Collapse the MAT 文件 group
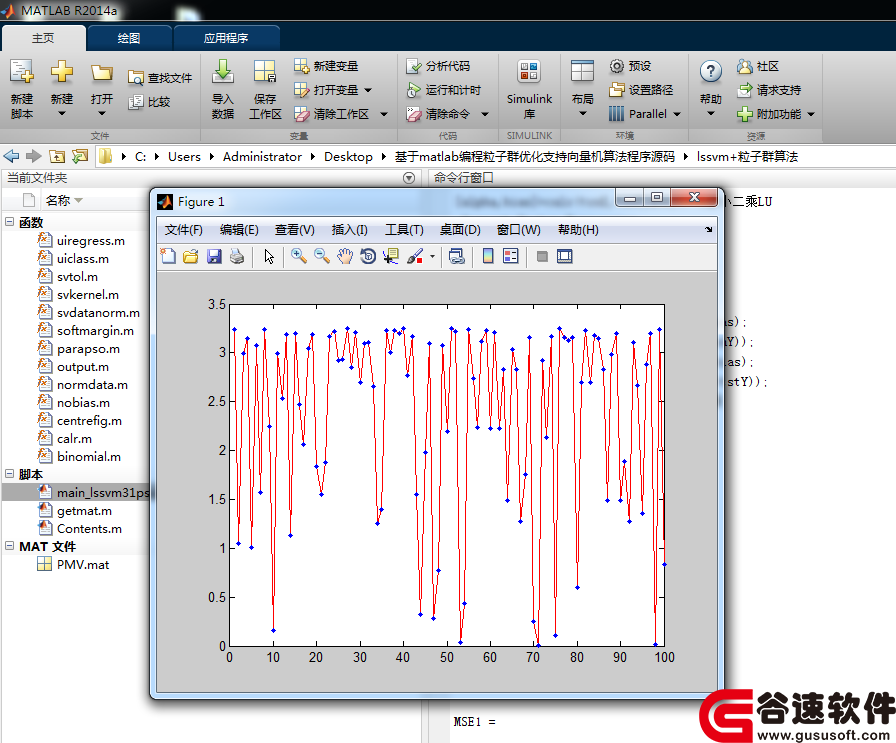The width and height of the screenshot is (896, 743). coord(10,545)
